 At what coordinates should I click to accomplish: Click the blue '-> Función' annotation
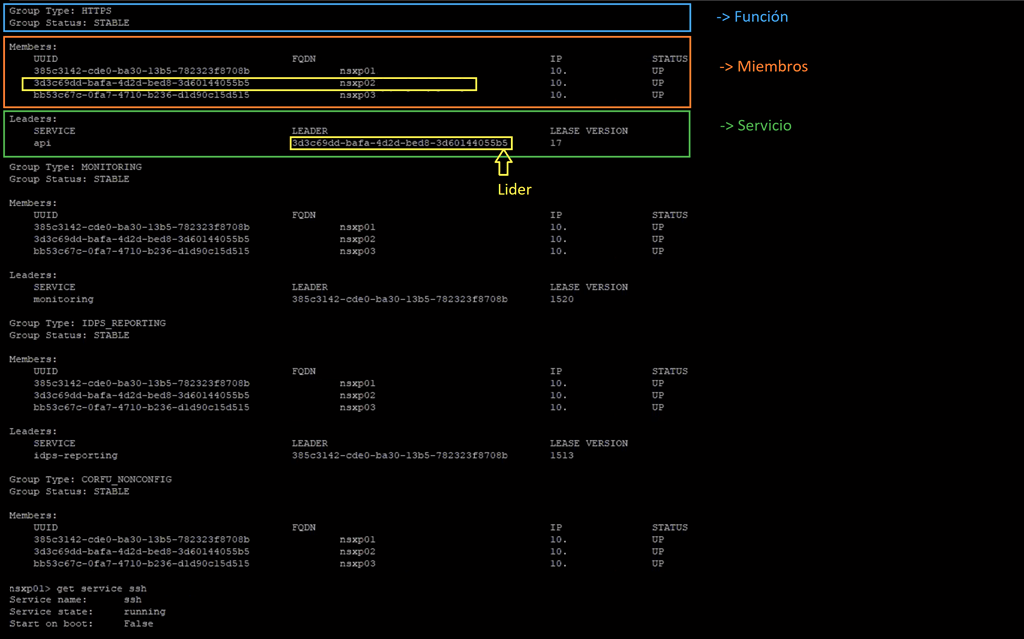(752, 17)
